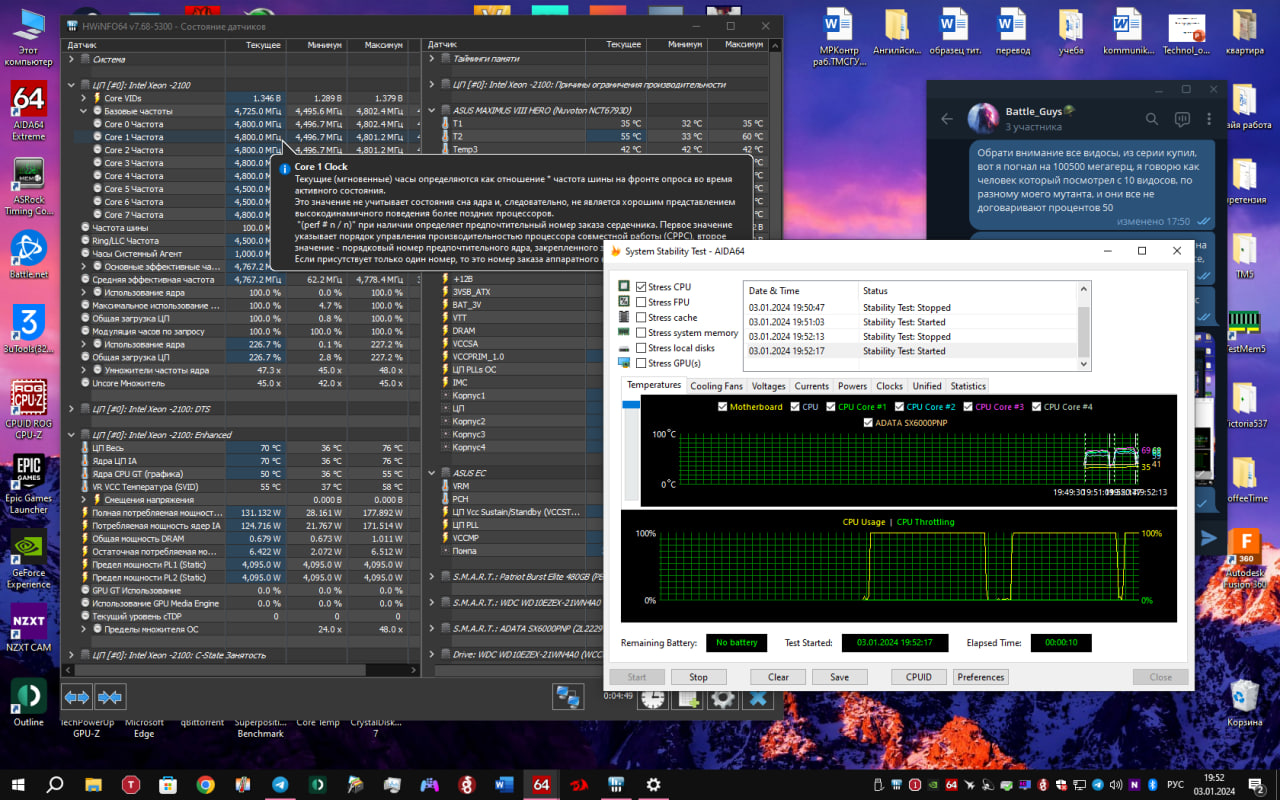This screenshot has width=1280, height=800.
Task: Collapse Базовые частоты tree row
Action: coord(84,111)
